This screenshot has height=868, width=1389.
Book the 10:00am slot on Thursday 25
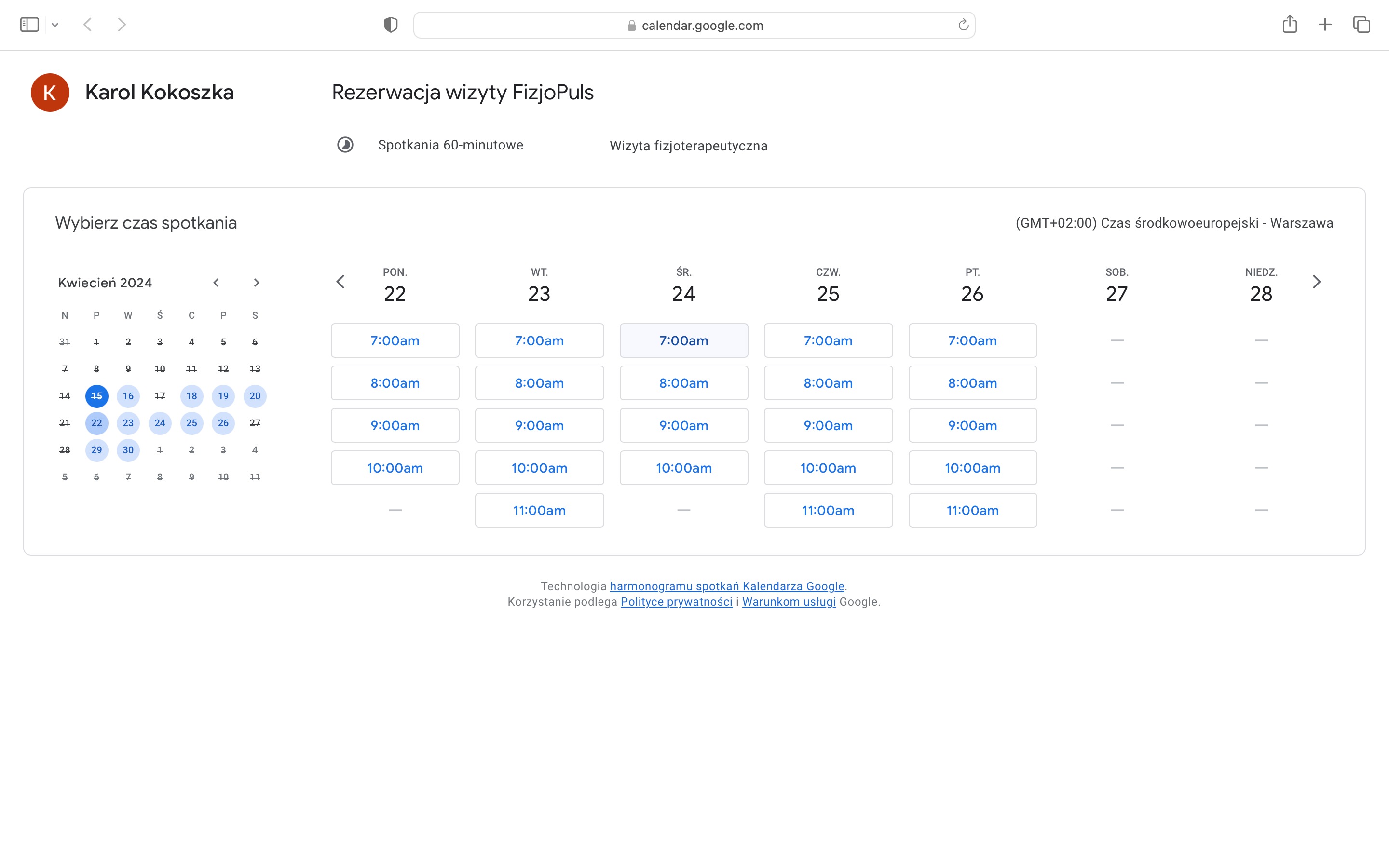828,468
